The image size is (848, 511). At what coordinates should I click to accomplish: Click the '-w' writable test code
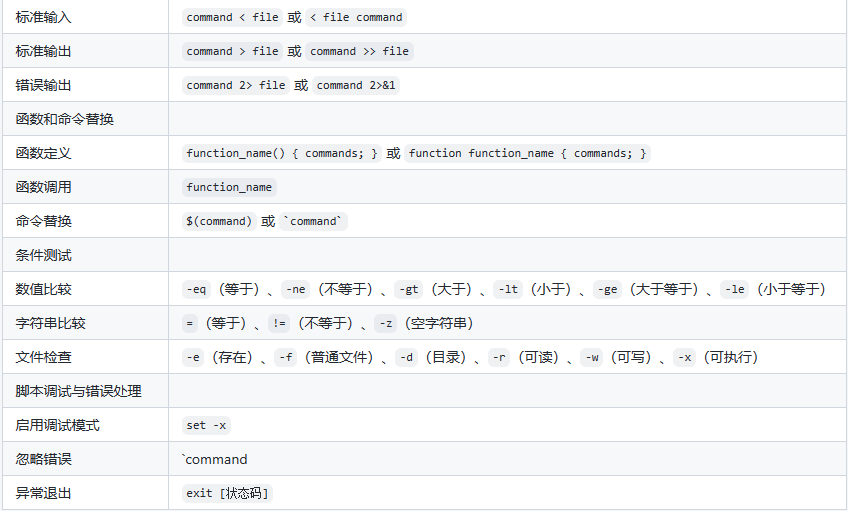coord(592,357)
